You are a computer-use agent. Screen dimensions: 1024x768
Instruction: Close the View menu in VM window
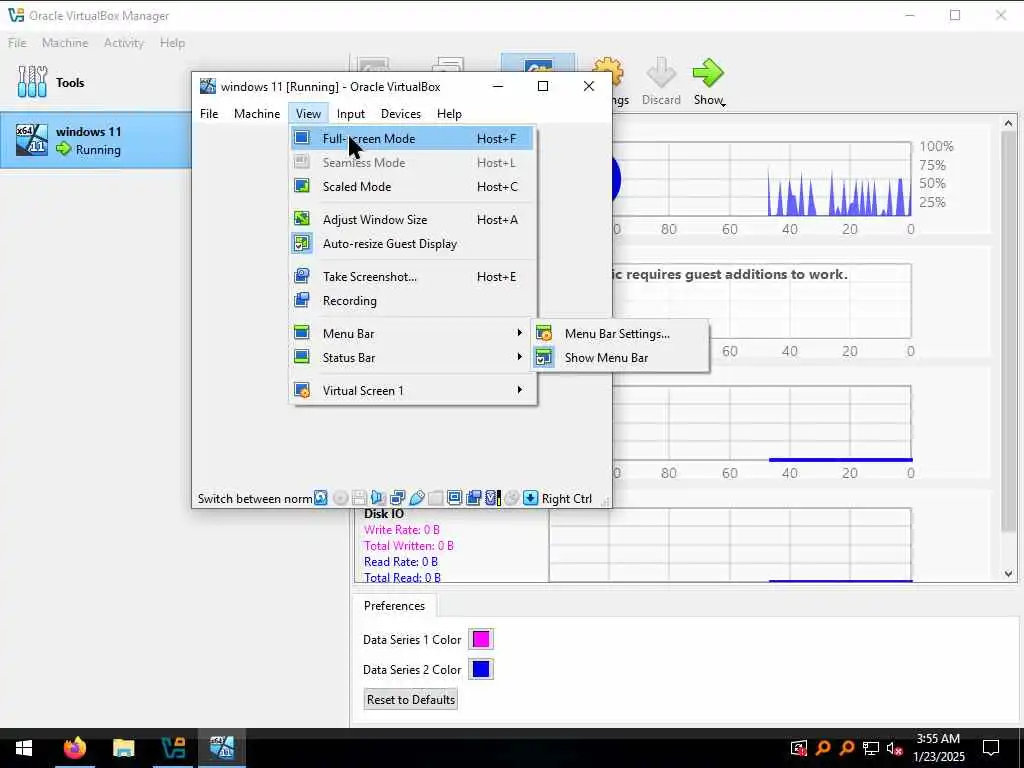[x=308, y=114]
